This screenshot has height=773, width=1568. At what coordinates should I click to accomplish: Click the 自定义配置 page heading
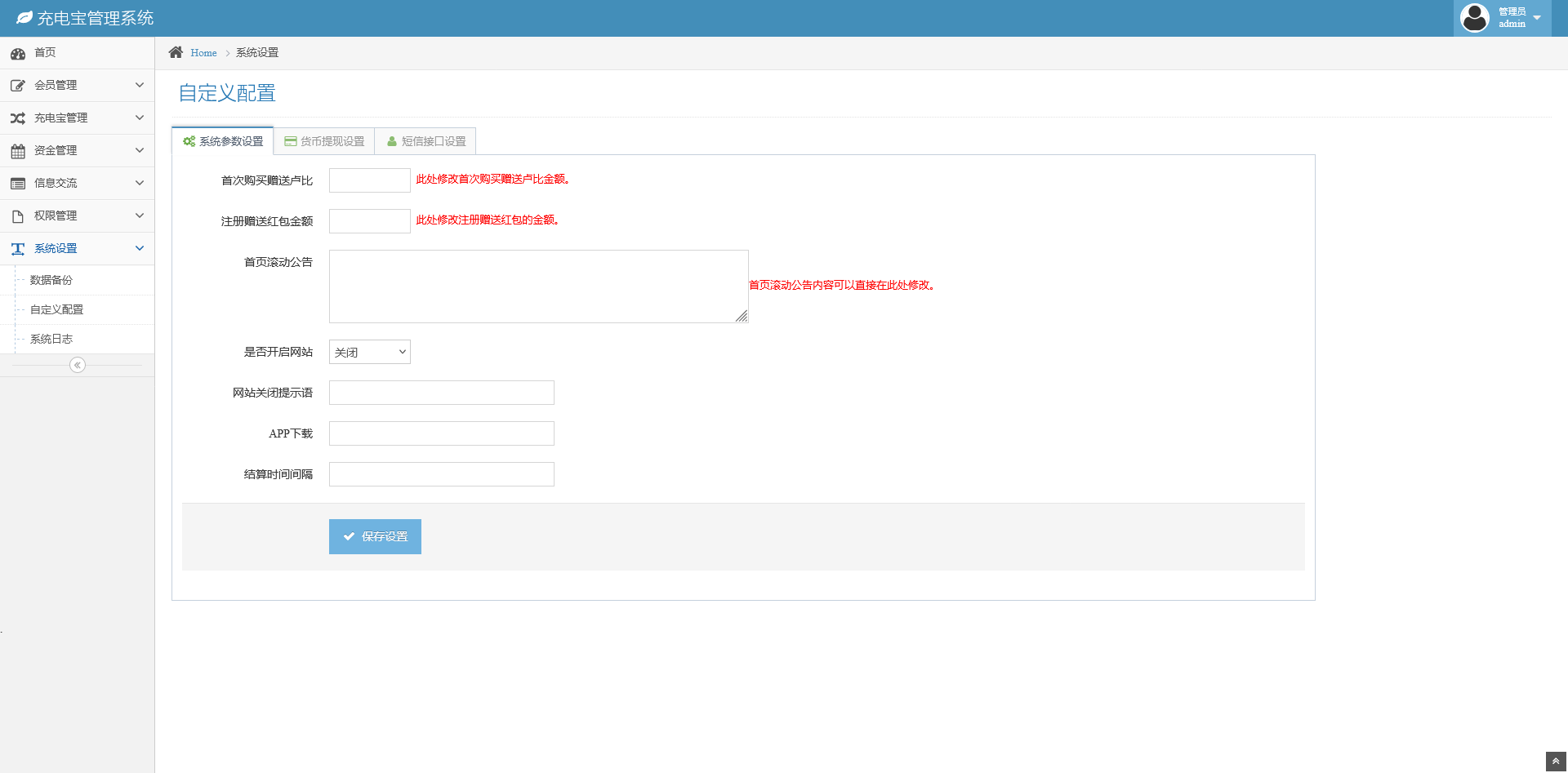(x=227, y=93)
